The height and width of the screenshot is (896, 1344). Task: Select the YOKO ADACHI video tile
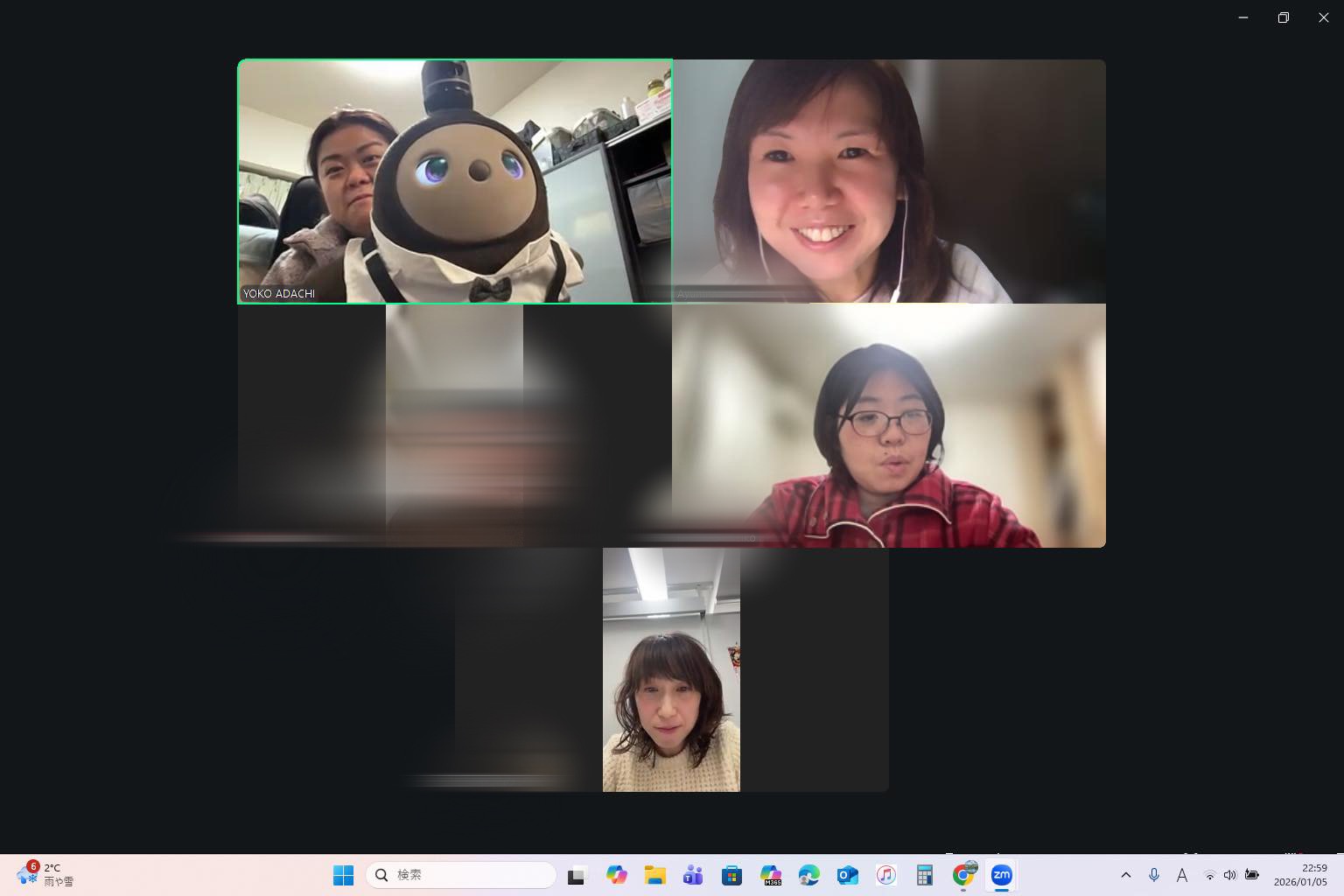tap(454, 181)
